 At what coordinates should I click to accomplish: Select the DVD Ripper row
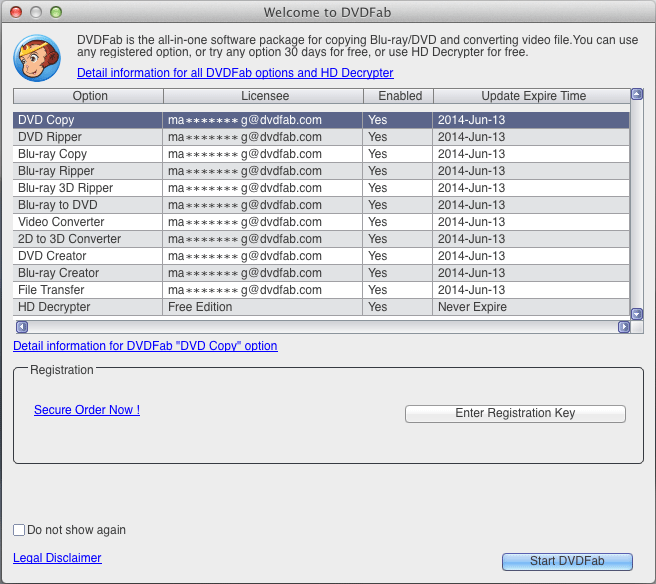(321, 137)
